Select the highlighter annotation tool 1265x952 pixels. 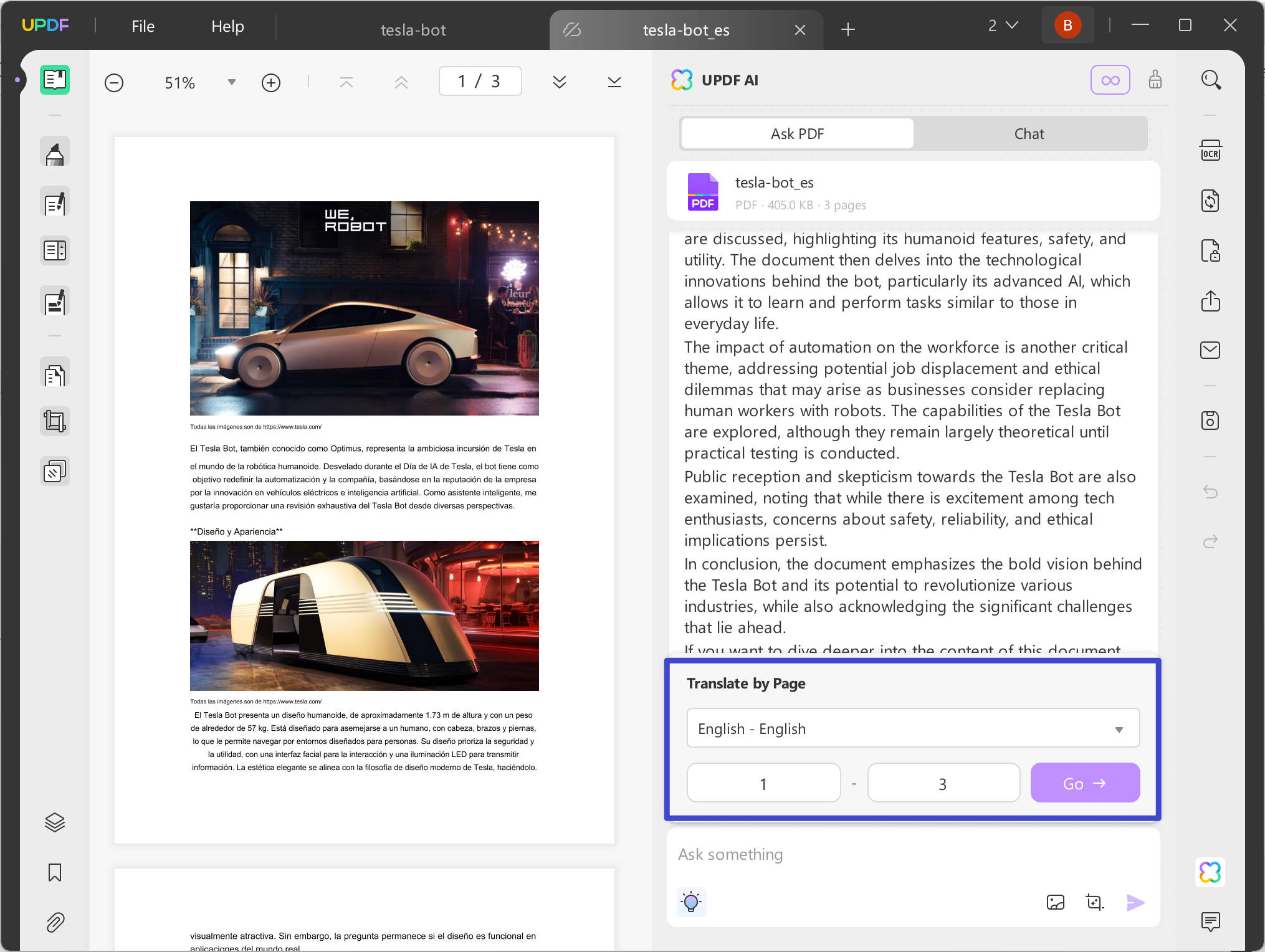pos(55,151)
